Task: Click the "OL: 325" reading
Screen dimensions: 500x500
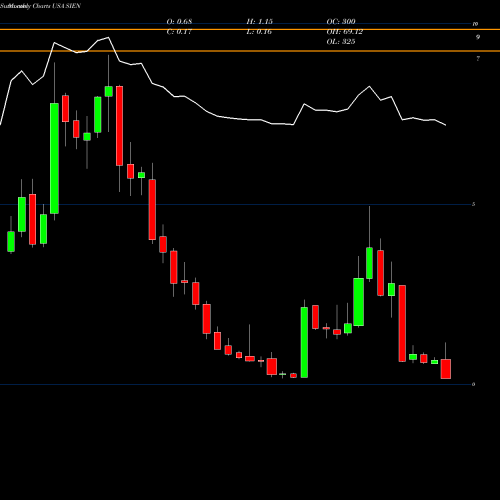Action: 341,42
